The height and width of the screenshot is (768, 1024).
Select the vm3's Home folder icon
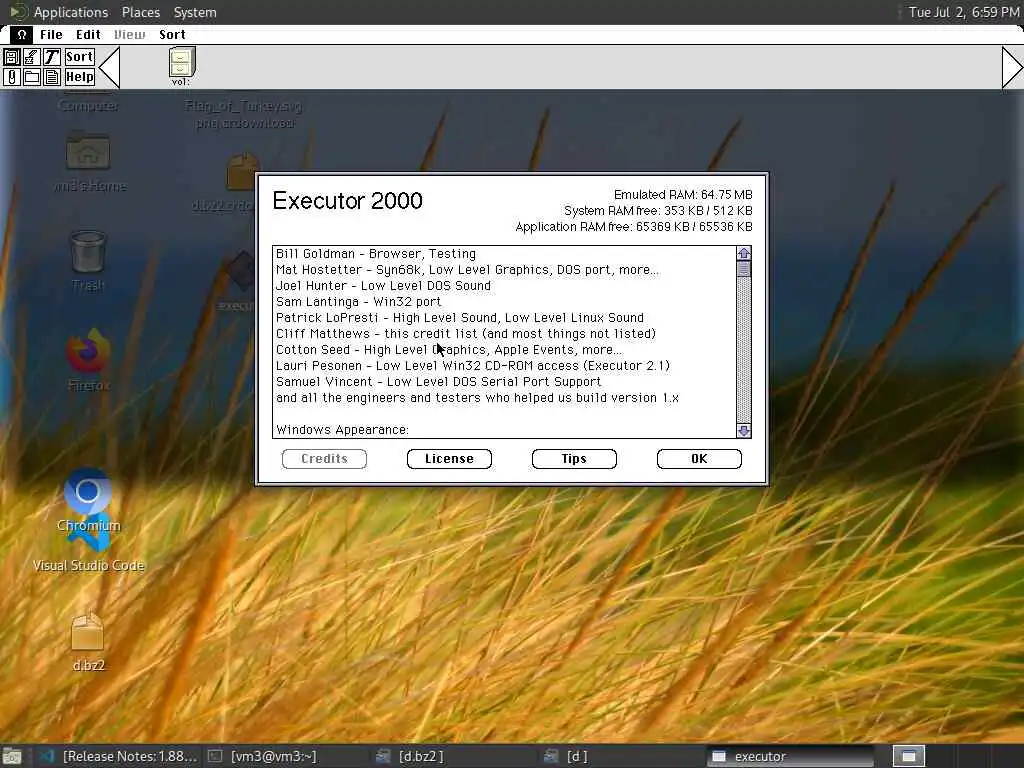[89, 161]
